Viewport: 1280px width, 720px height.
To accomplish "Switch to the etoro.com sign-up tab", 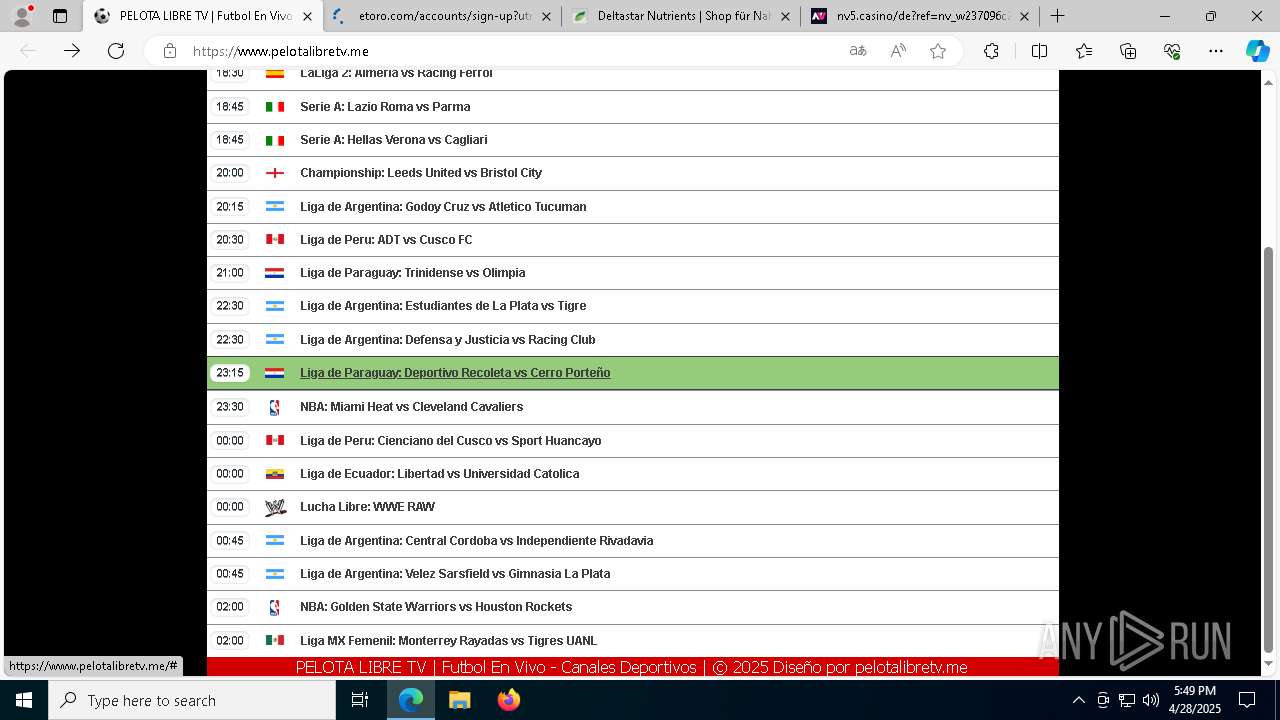I will click(x=443, y=16).
